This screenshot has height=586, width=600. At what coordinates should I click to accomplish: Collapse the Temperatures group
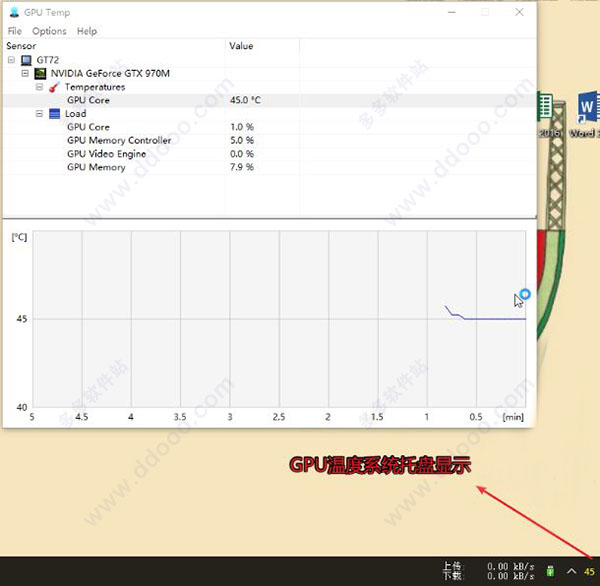[x=39, y=87]
